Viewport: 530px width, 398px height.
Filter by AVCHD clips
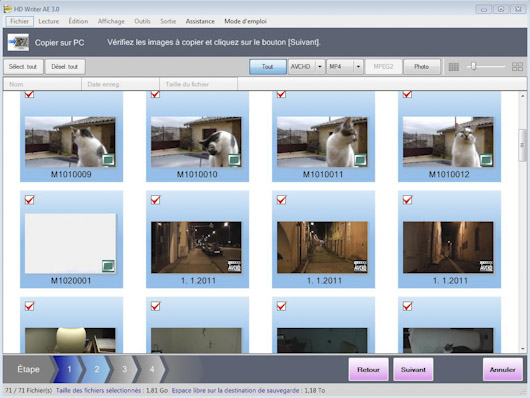tap(301, 67)
